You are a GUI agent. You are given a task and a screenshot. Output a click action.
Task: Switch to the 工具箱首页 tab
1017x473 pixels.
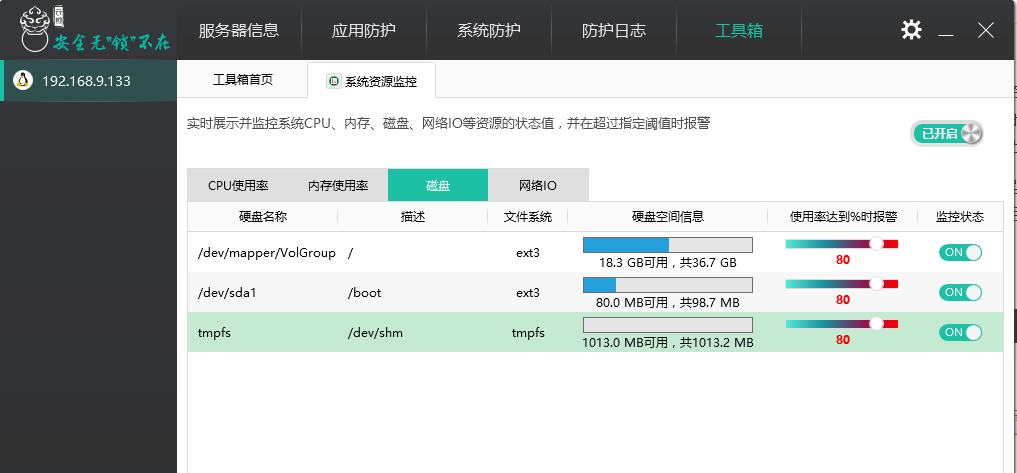pyautogui.click(x=243, y=80)
